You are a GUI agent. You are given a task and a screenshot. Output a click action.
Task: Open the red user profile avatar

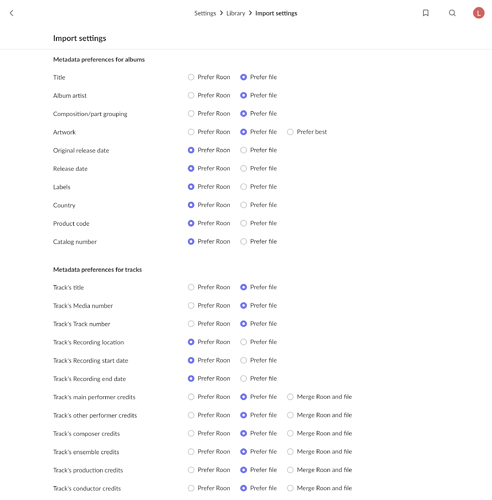coord(479,13)
